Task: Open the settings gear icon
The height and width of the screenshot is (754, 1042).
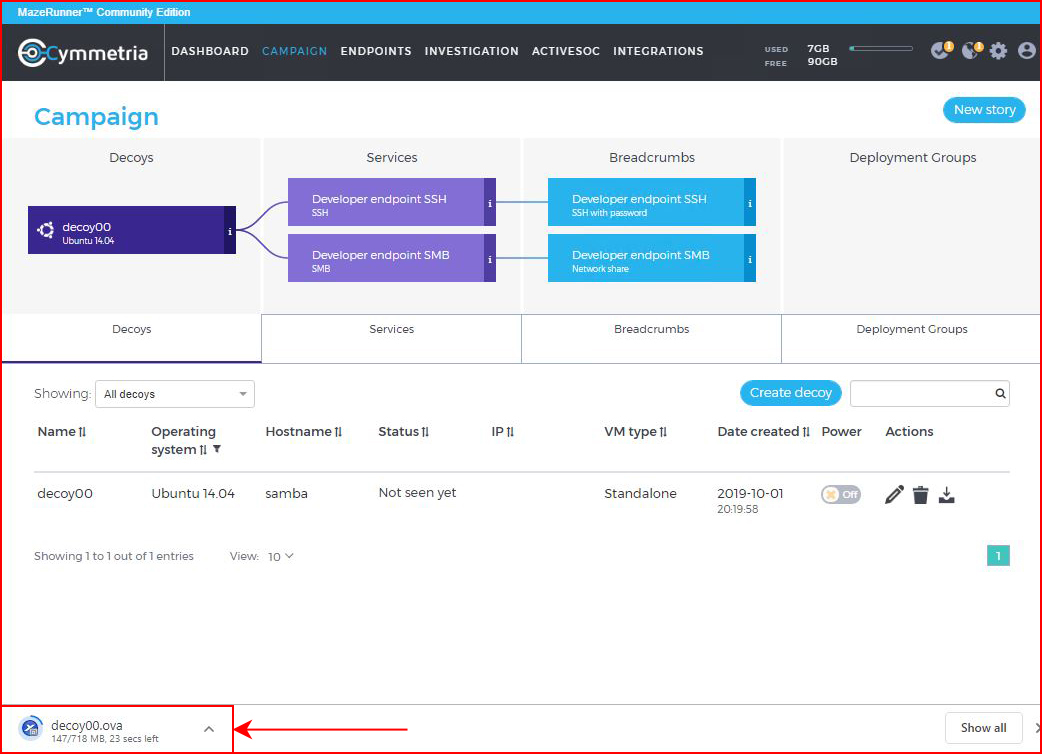Action: click(x=998, y=50)
